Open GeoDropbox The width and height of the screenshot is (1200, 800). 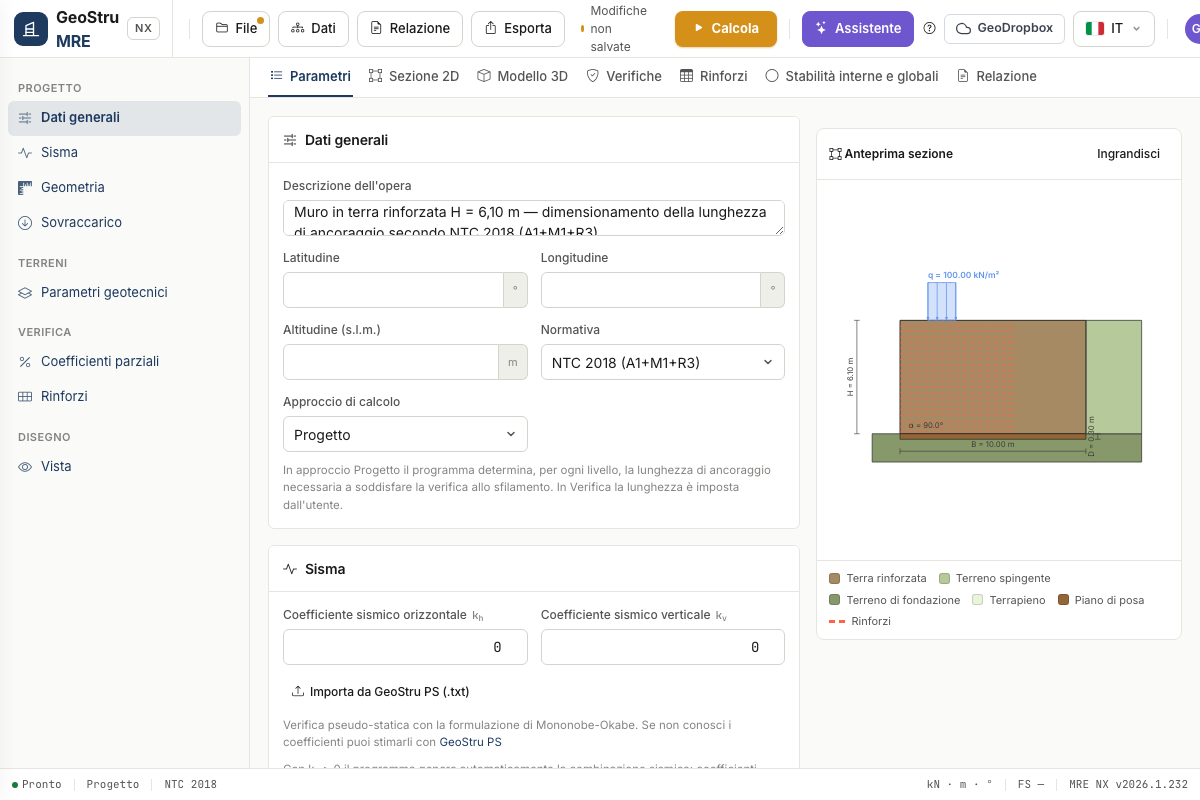[x=1004, y=29]
